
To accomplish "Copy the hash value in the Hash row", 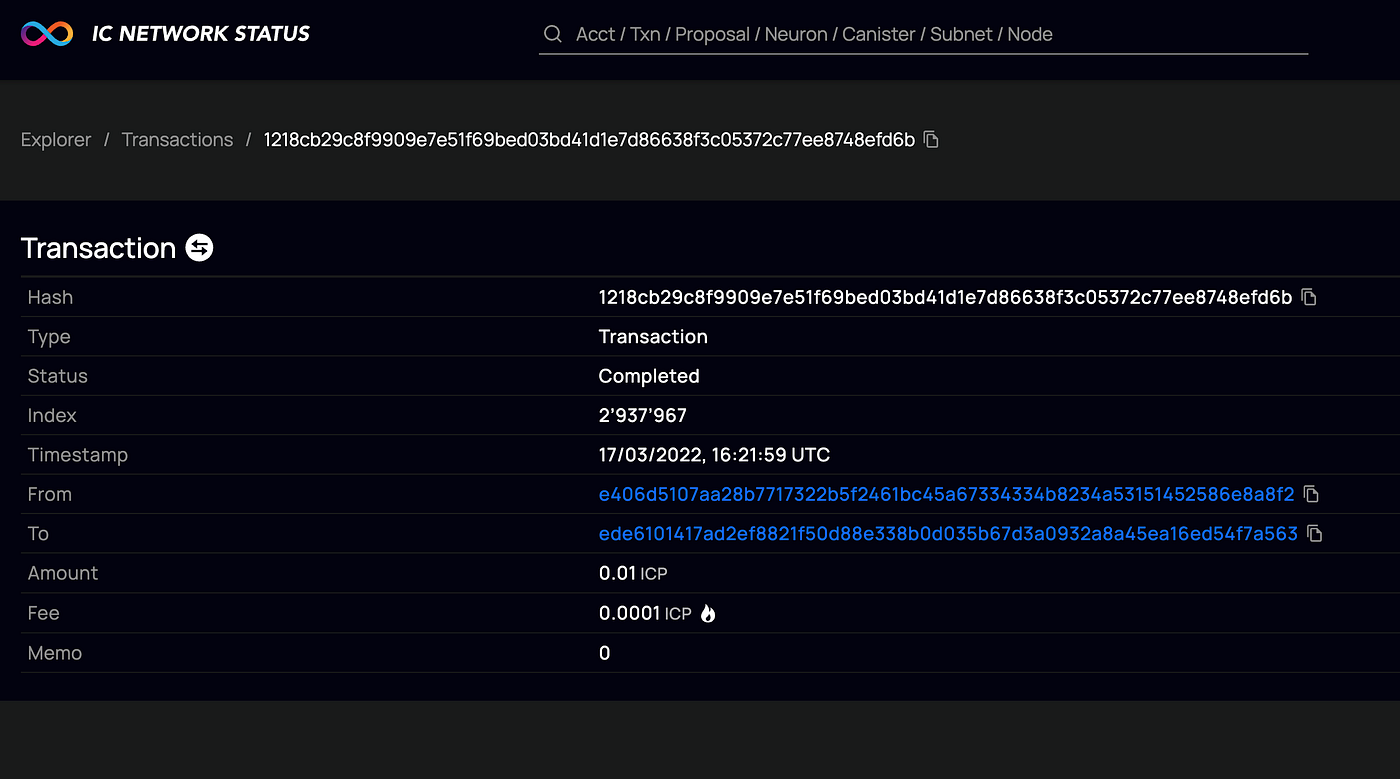I will pos(1310,296).
